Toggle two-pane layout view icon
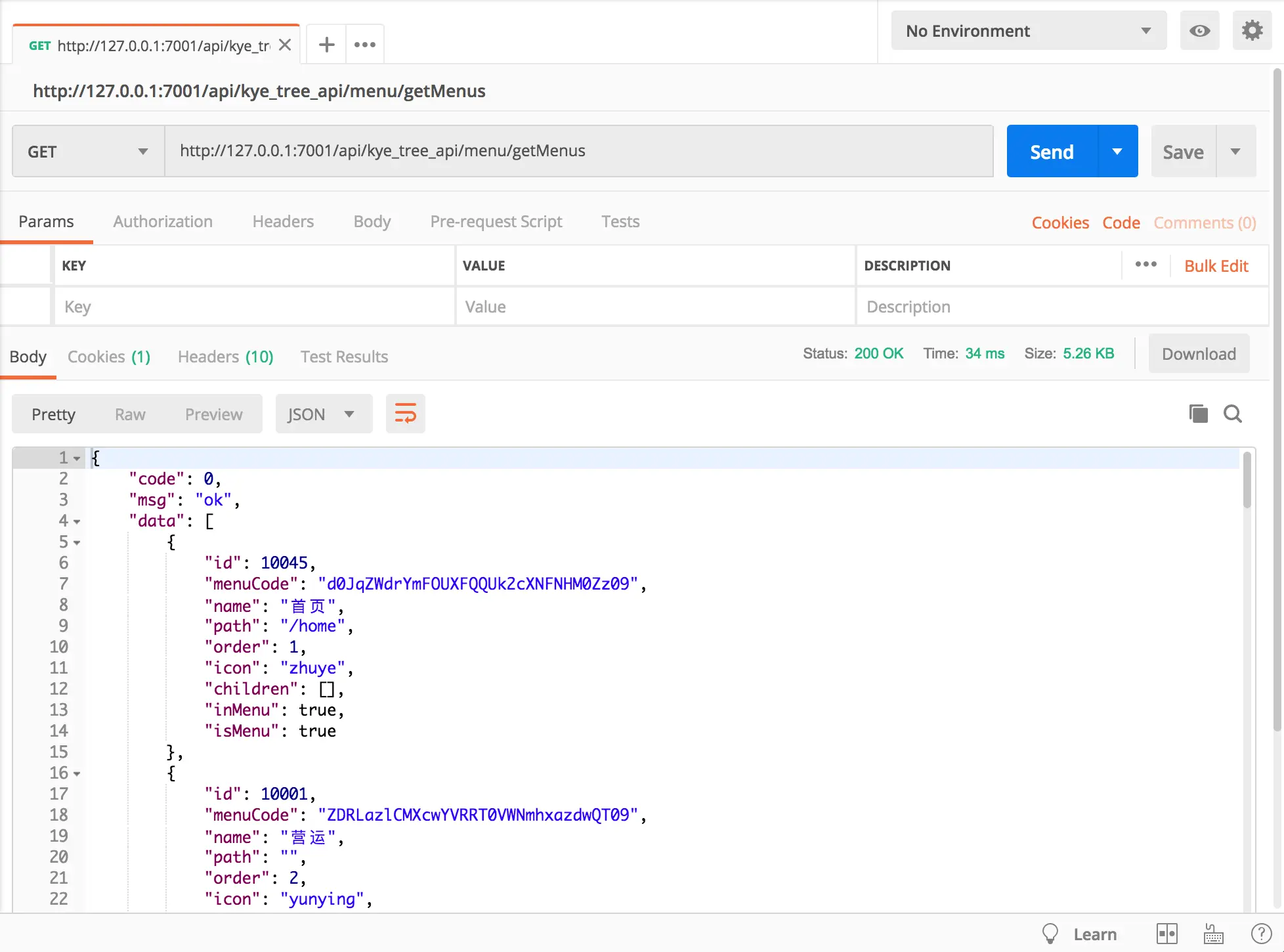 1166,934
